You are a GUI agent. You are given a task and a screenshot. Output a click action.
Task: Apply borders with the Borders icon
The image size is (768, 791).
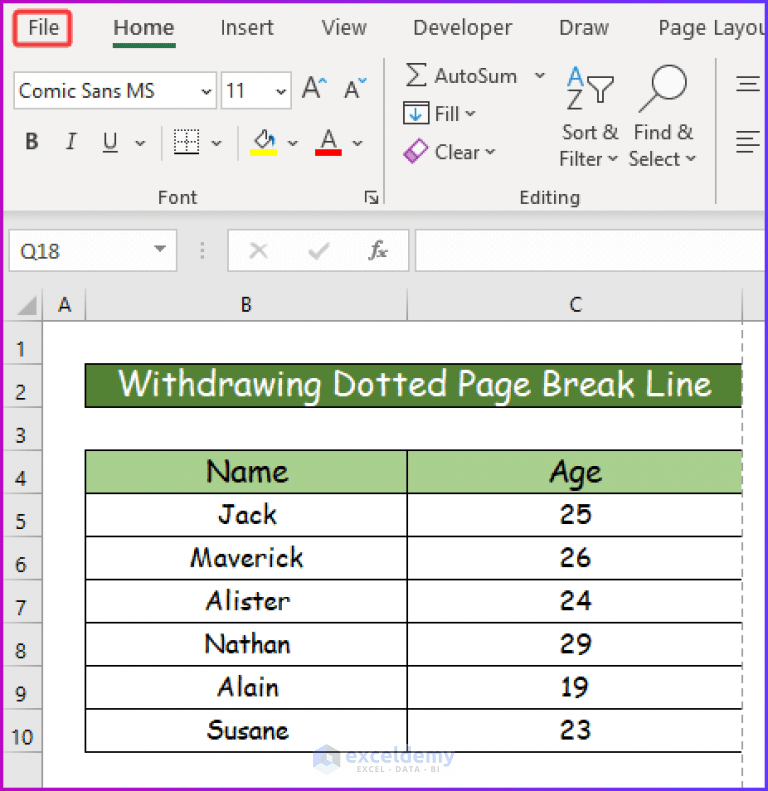click(x=187, y=142)
